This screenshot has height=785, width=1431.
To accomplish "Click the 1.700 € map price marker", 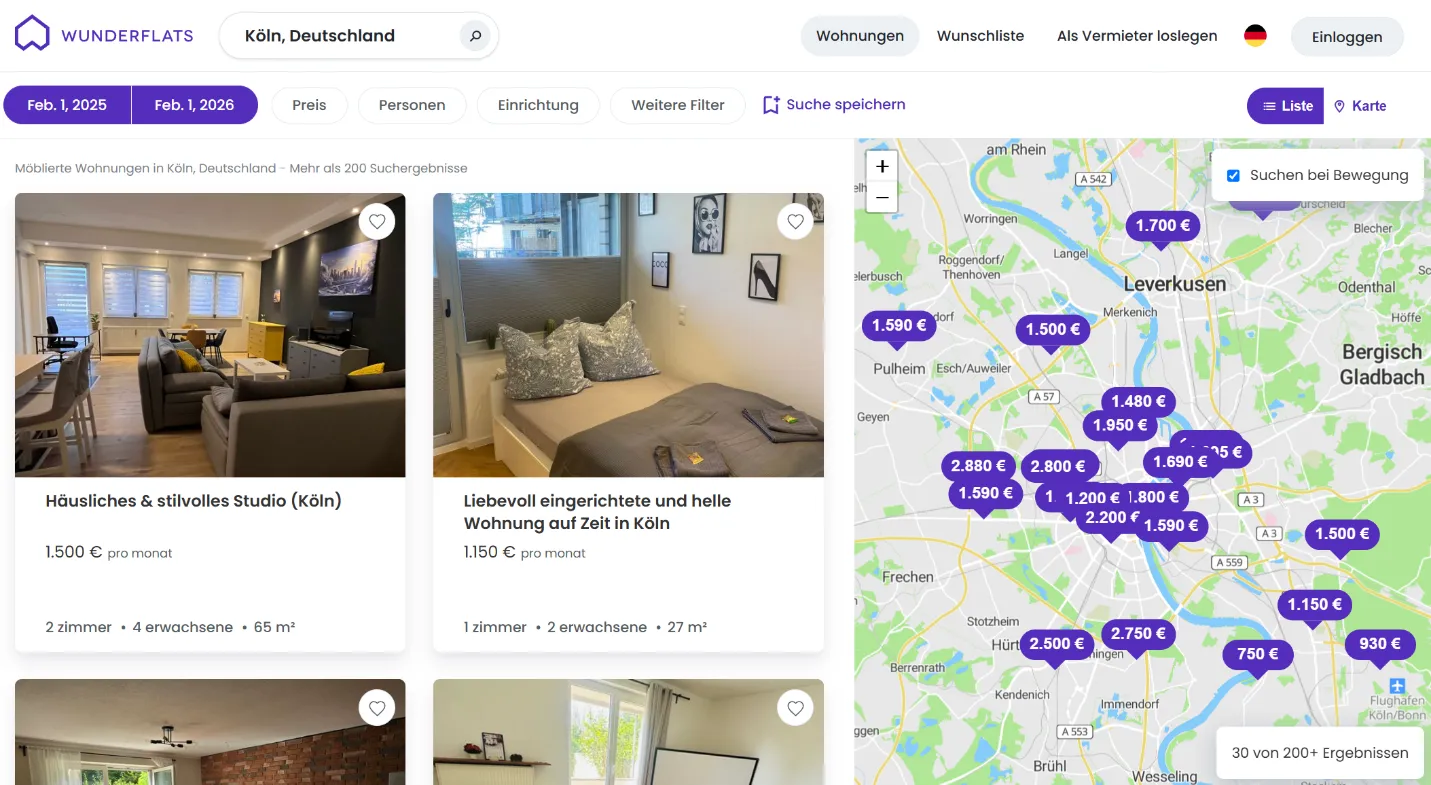I will 1163,227.
